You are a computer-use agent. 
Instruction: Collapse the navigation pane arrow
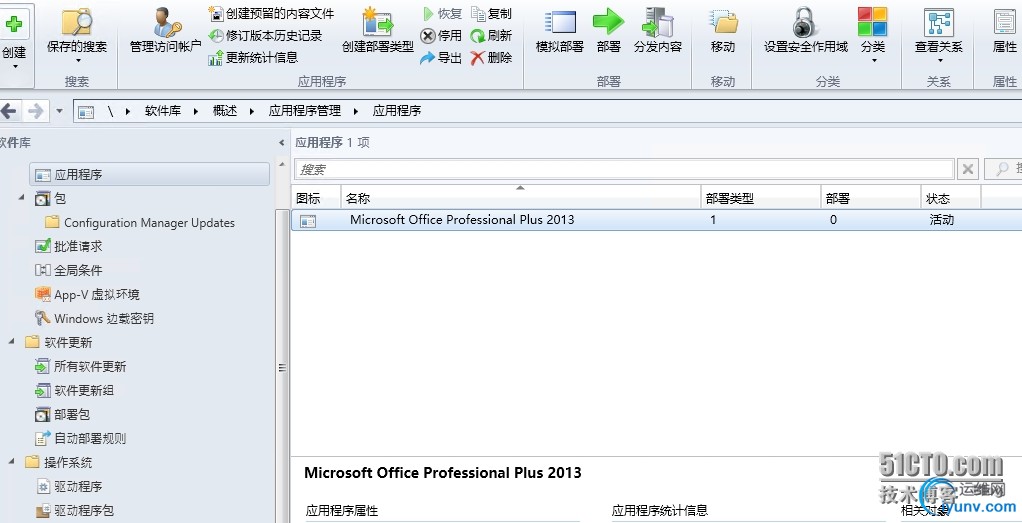point(282,143)
